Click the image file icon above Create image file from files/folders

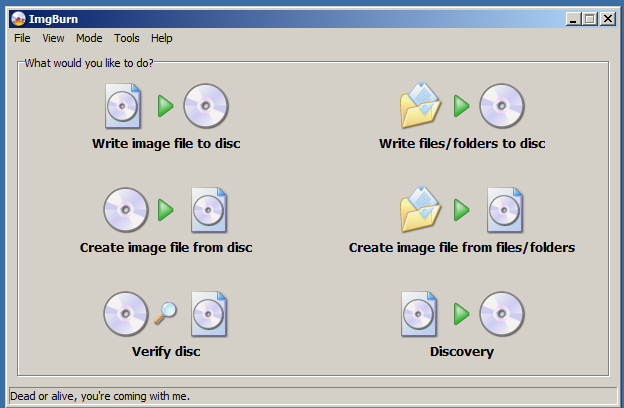pos(505,210)
